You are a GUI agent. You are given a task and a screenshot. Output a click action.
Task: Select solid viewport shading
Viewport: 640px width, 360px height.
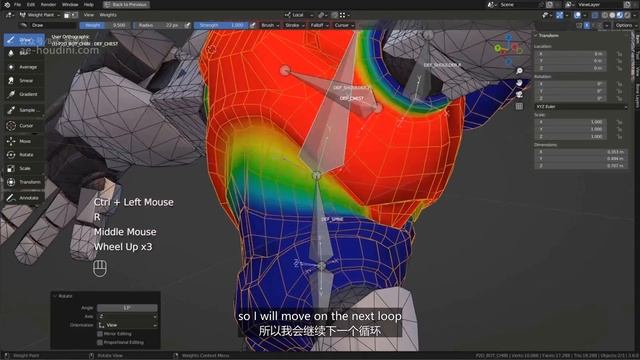[612, 15]
